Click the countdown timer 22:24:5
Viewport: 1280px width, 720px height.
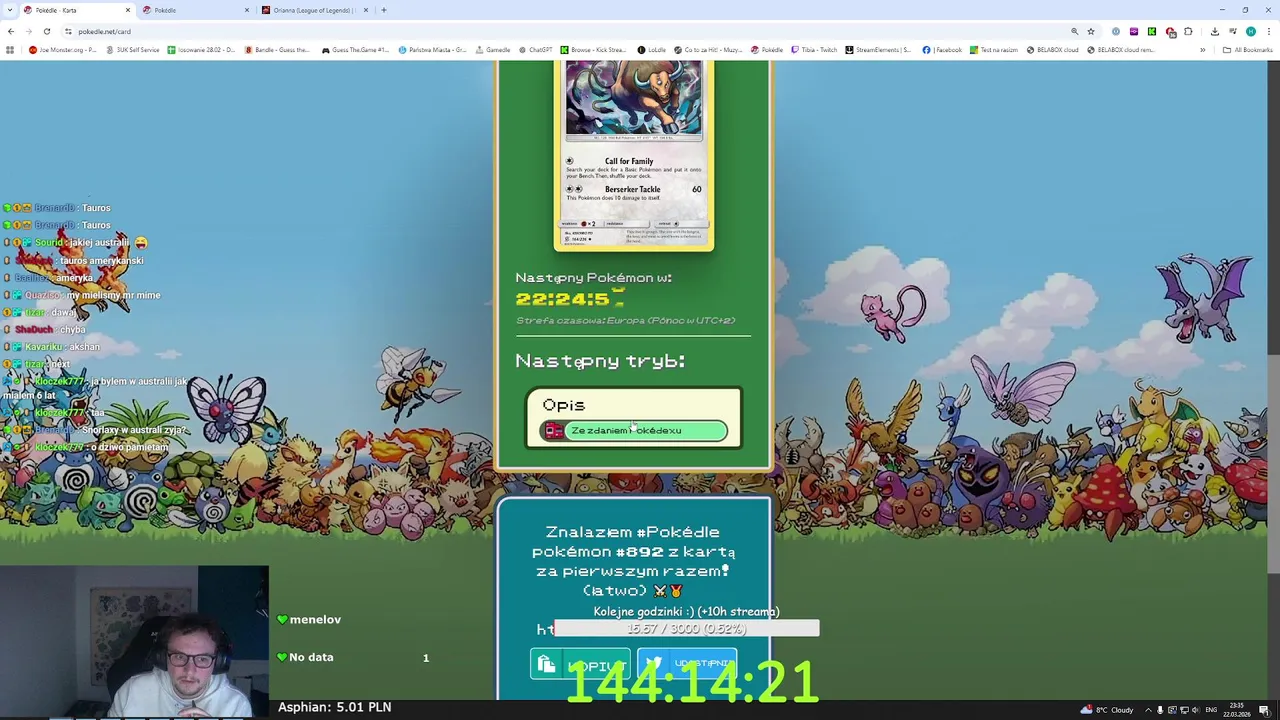coord(569,298)
